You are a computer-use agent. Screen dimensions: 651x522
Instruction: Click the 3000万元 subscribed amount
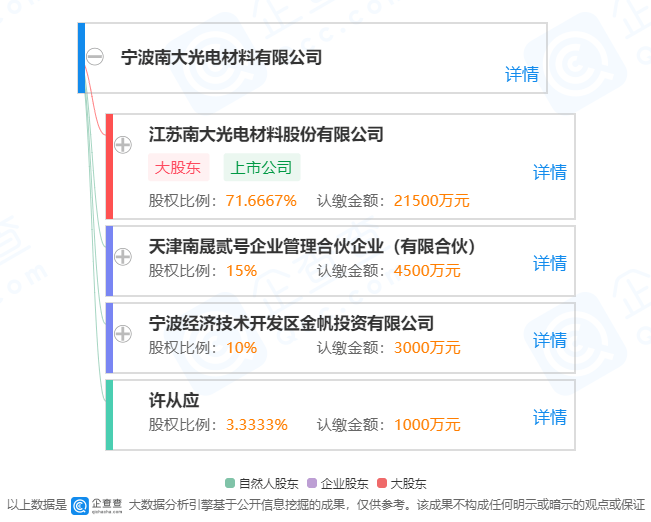point(427,348)
